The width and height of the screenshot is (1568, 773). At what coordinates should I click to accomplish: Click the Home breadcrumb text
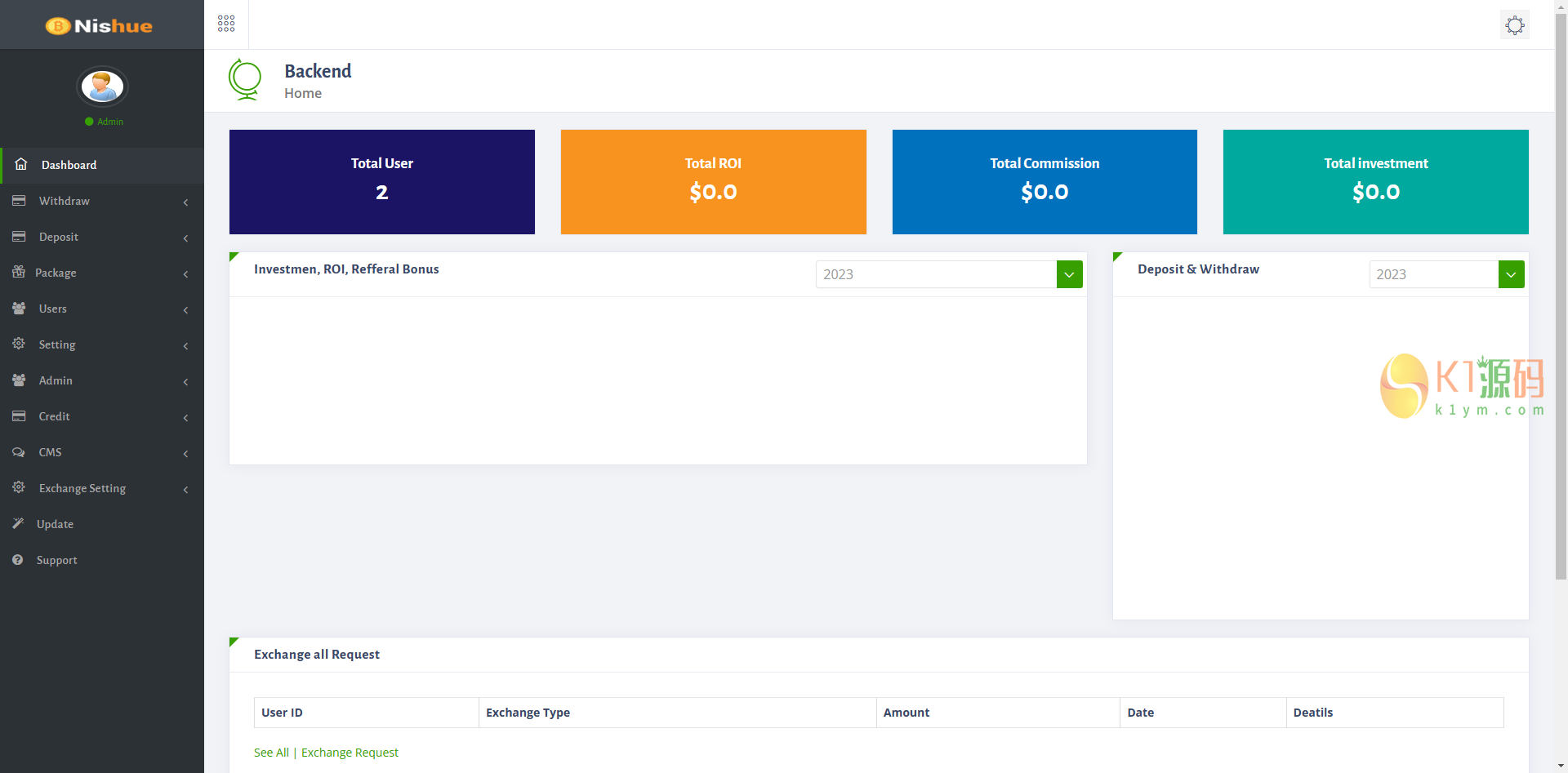tap(303, 93)
